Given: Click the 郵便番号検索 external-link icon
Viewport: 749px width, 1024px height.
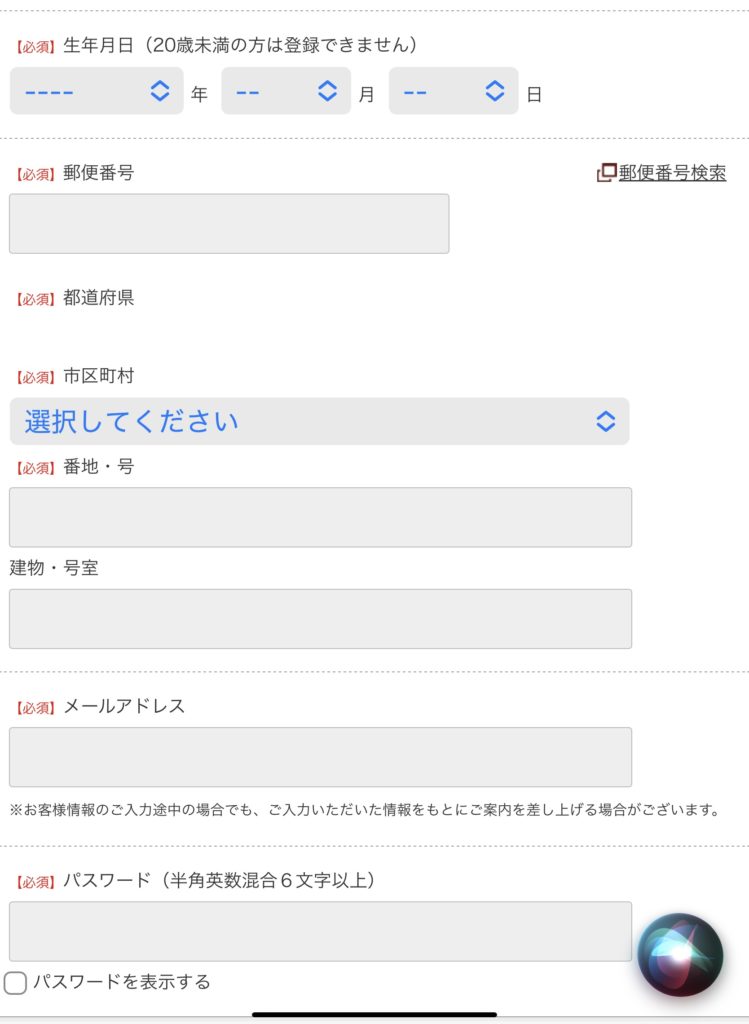Looking at the screenshot, I should 606,173.
